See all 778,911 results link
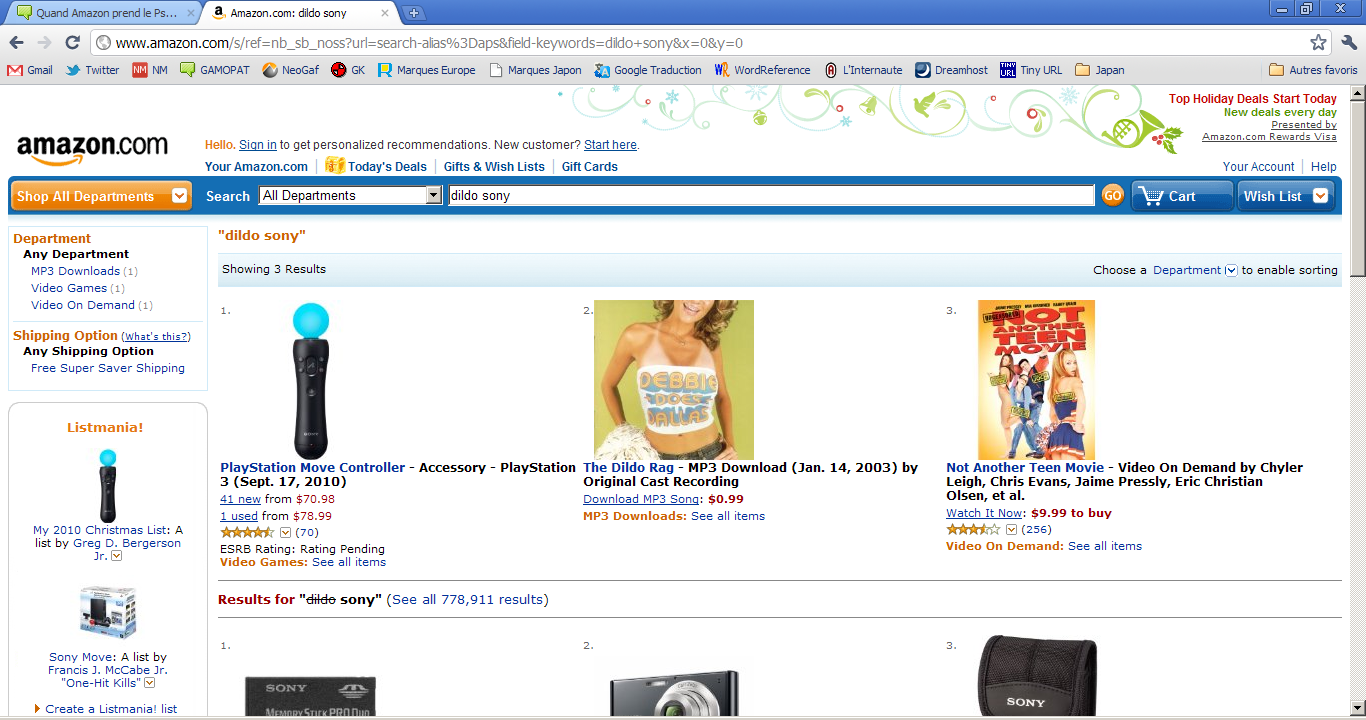Screen dimensions: 1366x720 click(x=467, y=600)
